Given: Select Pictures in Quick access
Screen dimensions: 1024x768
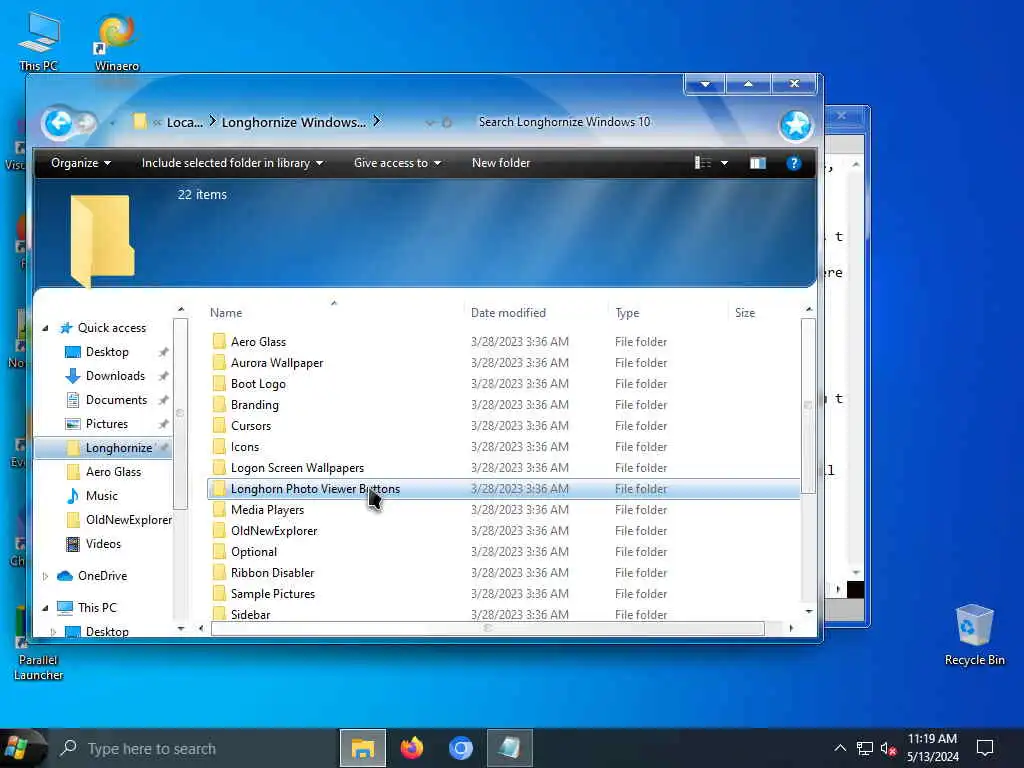Looking at the screenshot, I should coord(106,424).
